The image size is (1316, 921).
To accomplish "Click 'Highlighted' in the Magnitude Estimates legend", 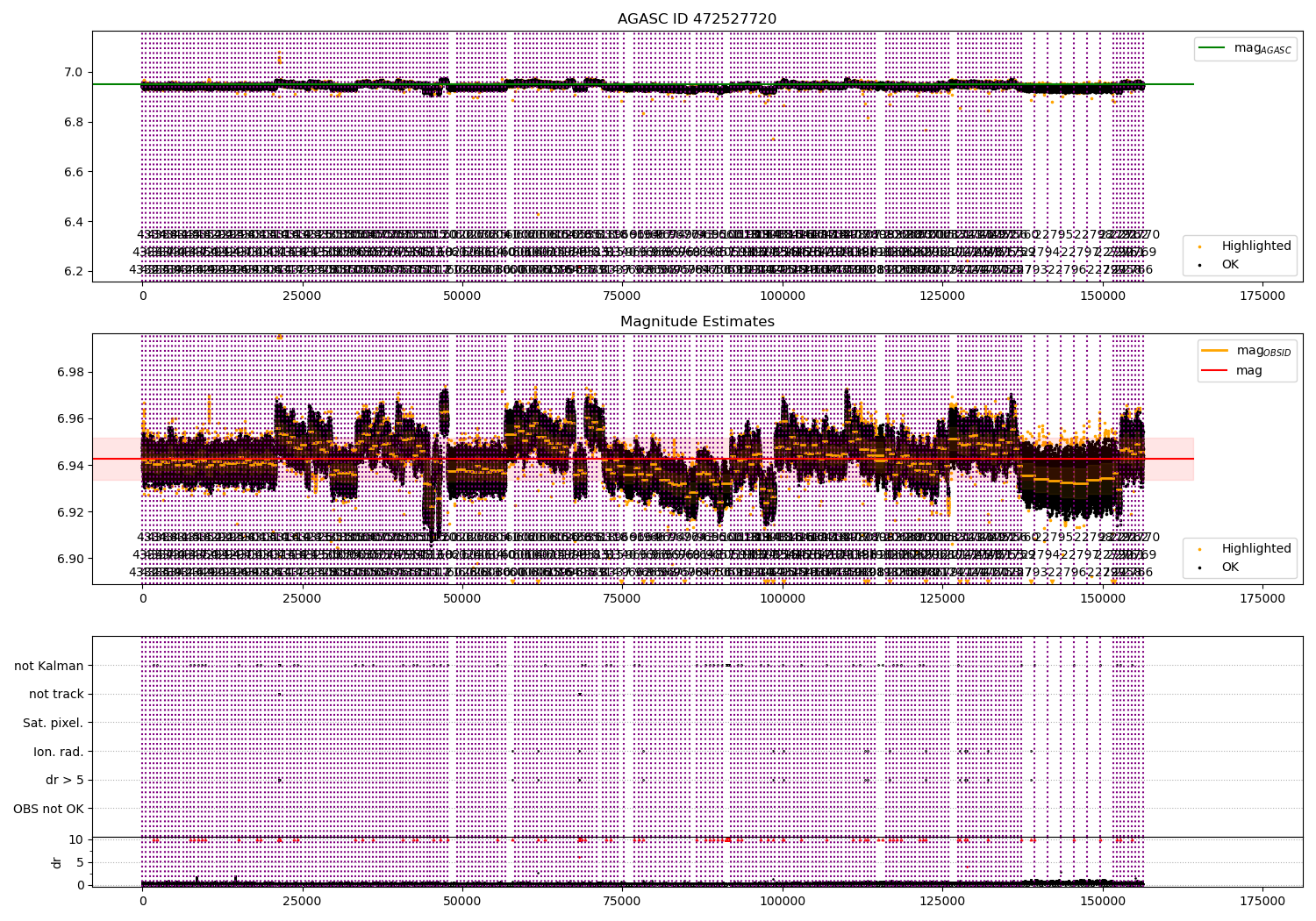I will 1256,548.
